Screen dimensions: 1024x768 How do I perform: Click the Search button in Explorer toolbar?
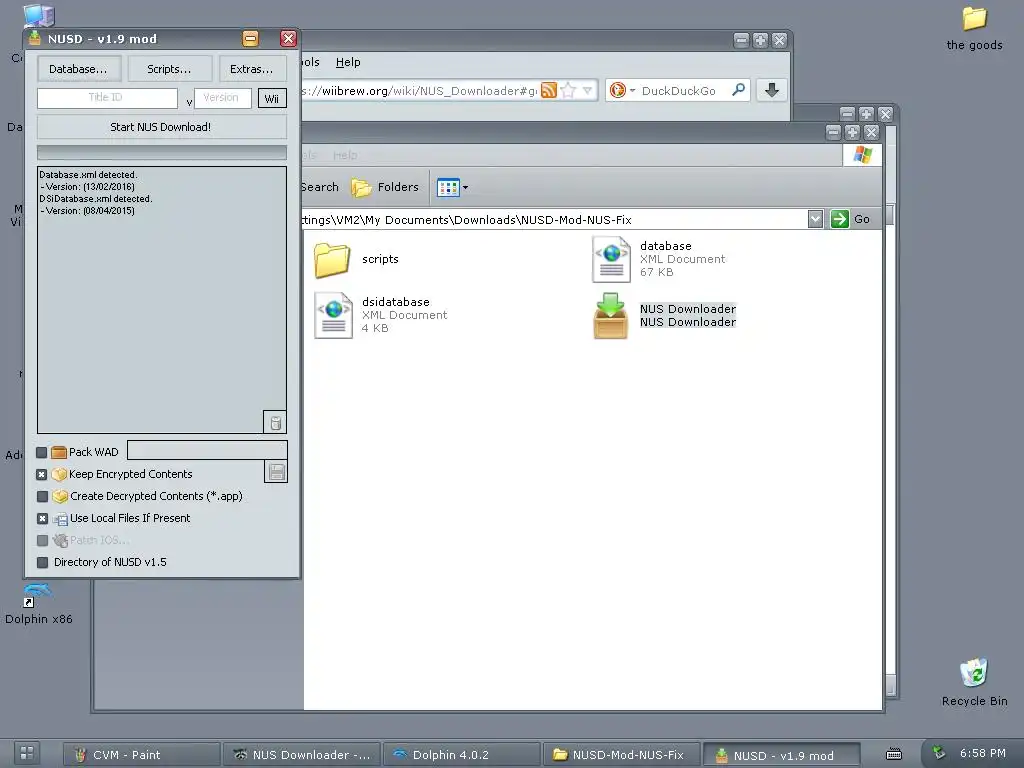coord(320,187)
